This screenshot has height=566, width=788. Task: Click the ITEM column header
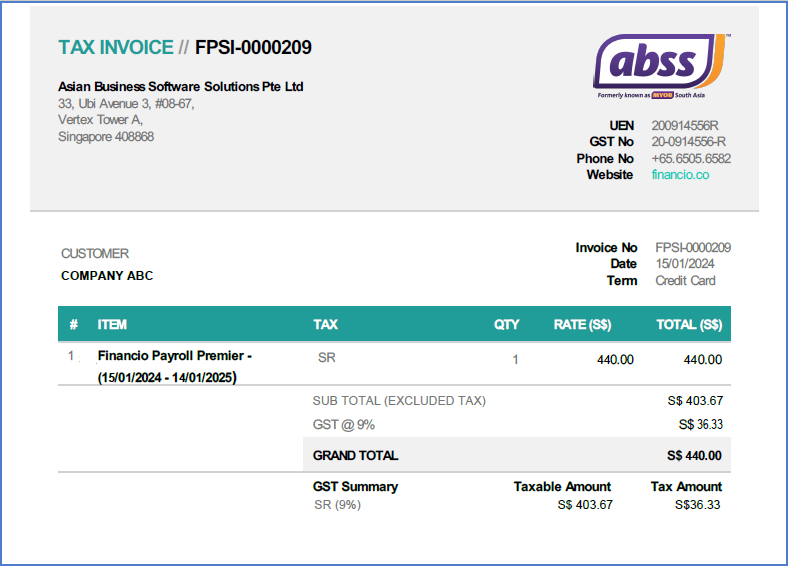(x=112, y=325)
